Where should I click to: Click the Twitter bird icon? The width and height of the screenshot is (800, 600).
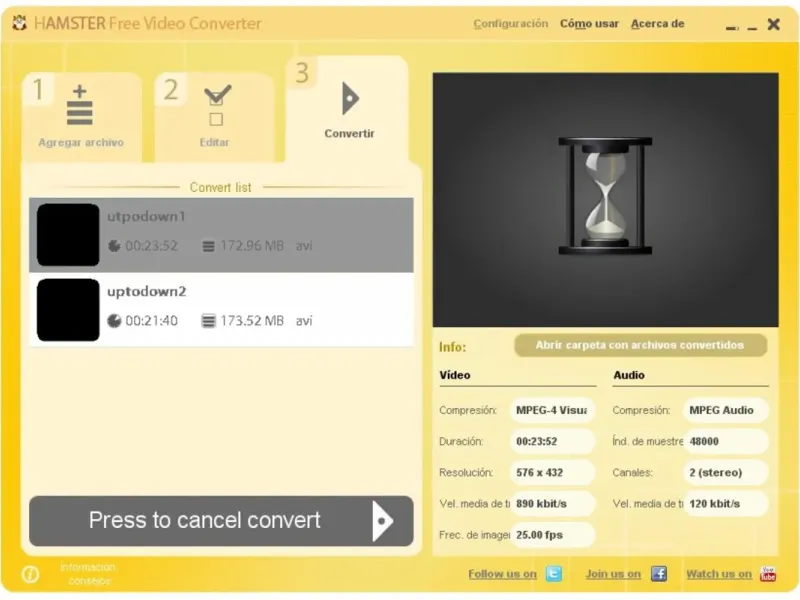tap(554, 574)
